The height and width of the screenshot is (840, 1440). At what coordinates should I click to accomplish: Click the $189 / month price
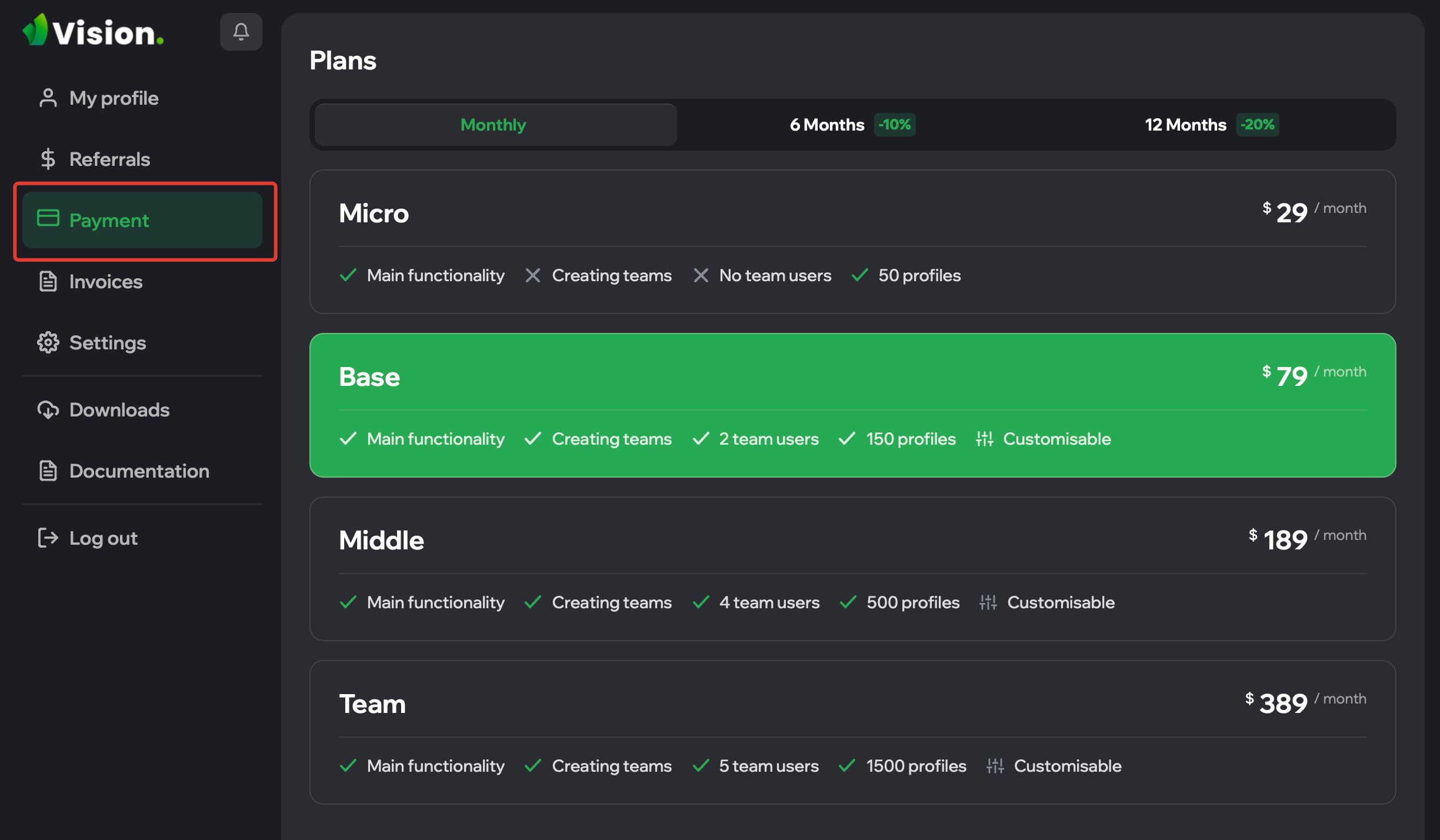tap(1308, 539)
